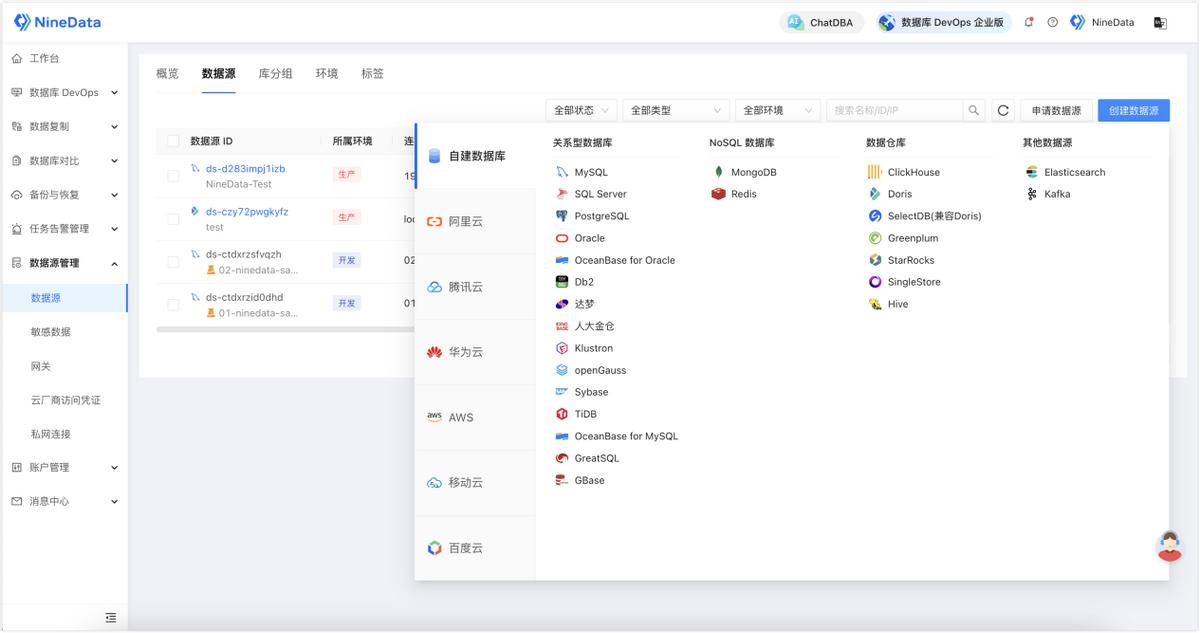Image resolution: width=1200 pixels, height=633 pixels.
Task: Click the refresh icon beside search
Action: pyautogui.click(x=1003, y=111)
